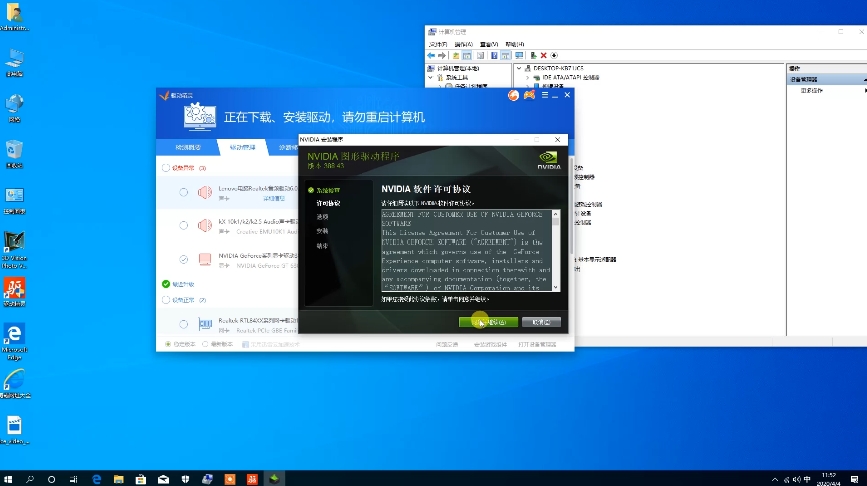867x486 pixels.
Task: Expand the IDE ATA/ATAPI controllers node
Action: tap(527, 78)
